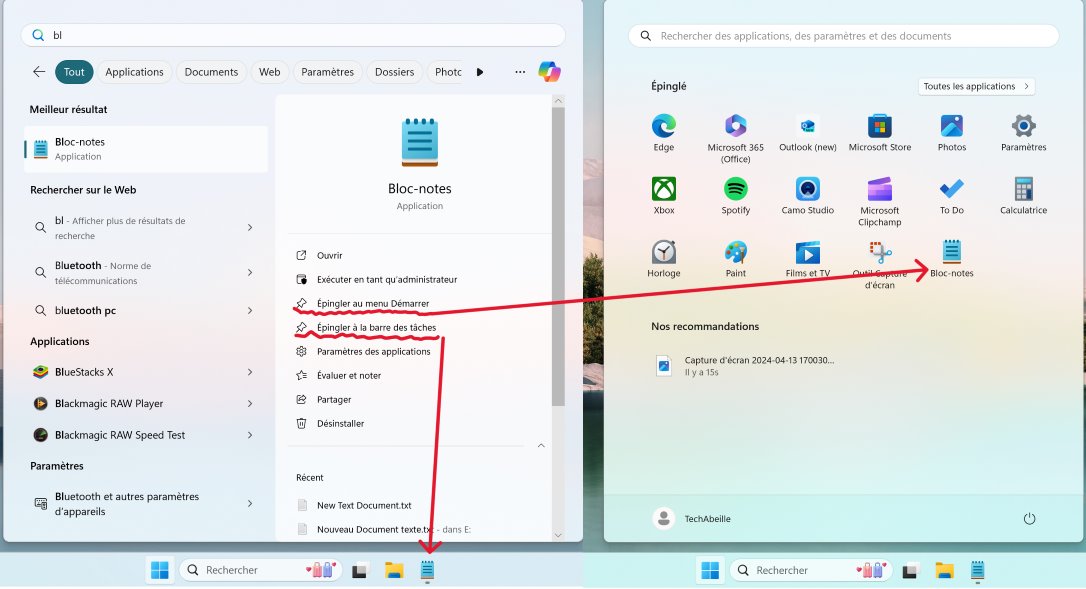Open recommended Capture d'écran 2024-04-13 file
This screenshot has height=589, width=1086.
click(x=747, y=365)
